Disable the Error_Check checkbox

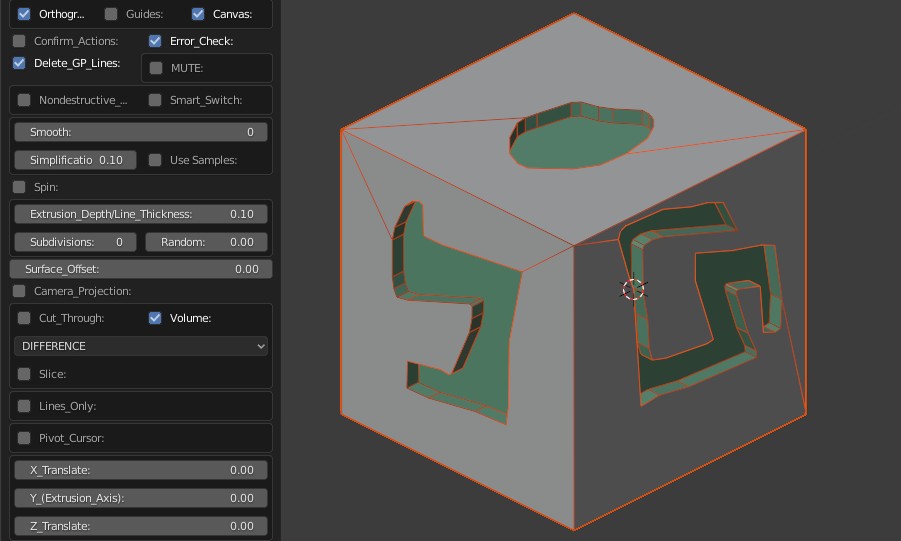pyautogui.click(x=155, y=41)
